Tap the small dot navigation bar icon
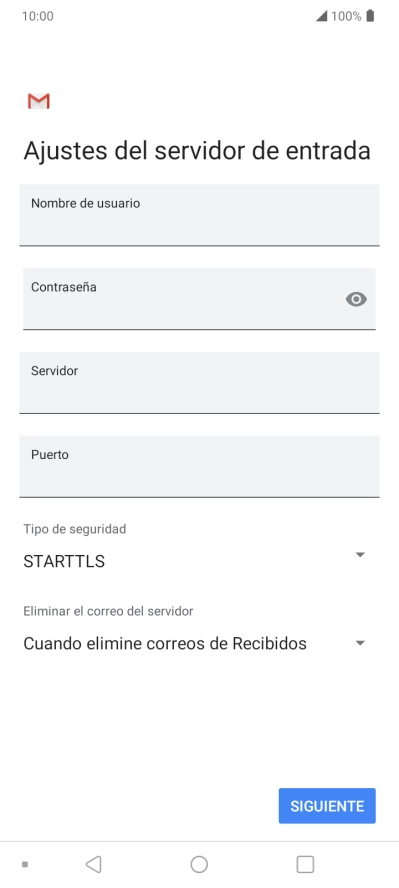Screen dimensions: 399x888 (25, 864)
